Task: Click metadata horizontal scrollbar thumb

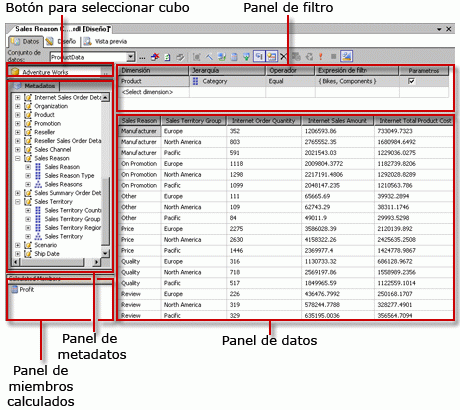Action: [x=52, y=262]
